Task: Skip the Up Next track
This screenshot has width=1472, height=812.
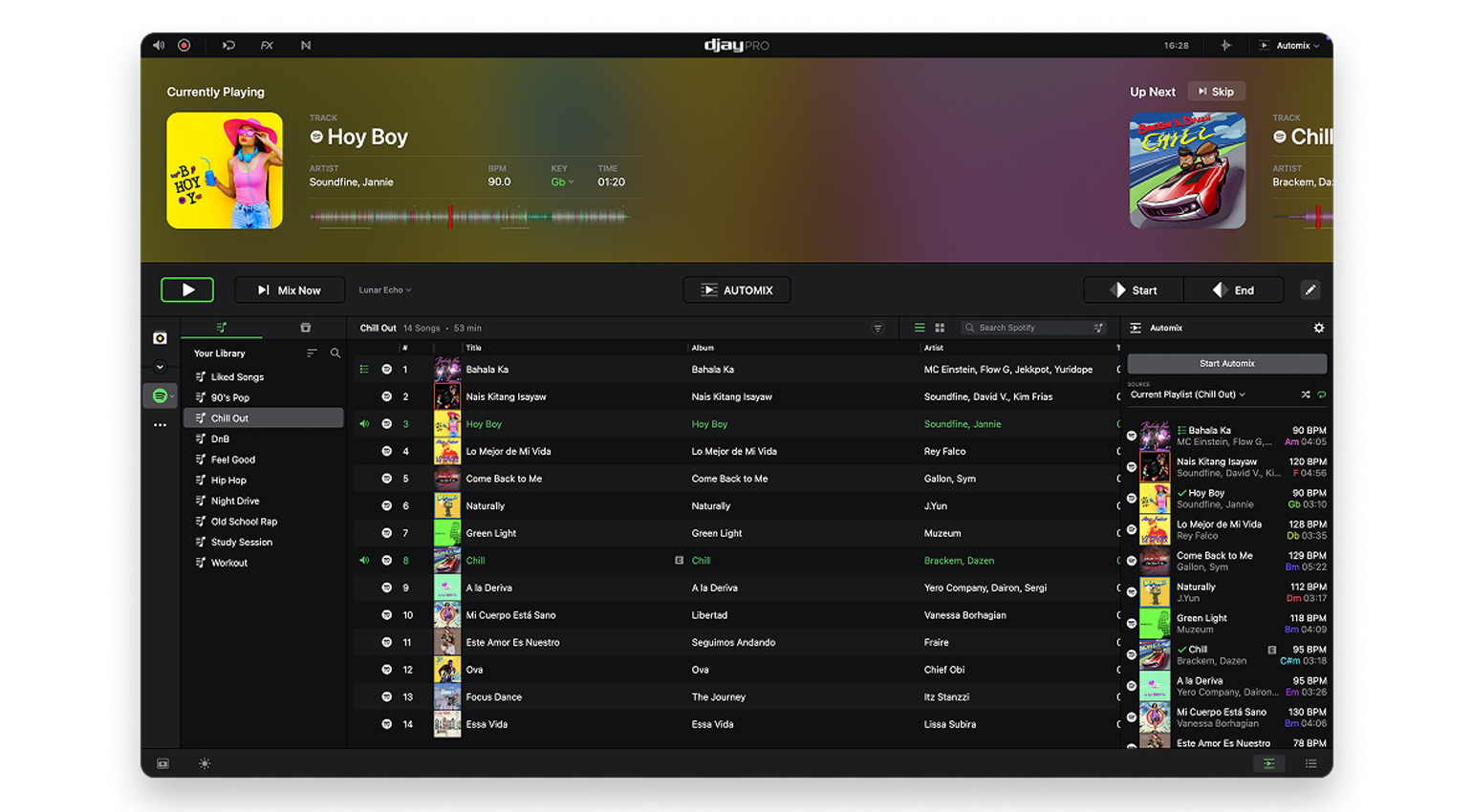Action: click(1216, 91)
